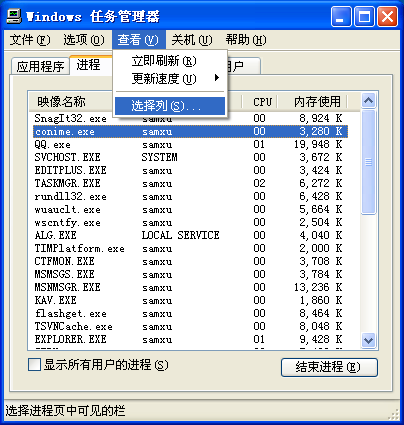This screenshot has height=425, width=404.
Task: Select the rundll32.exe process row
Action: [x=190, y=196]
